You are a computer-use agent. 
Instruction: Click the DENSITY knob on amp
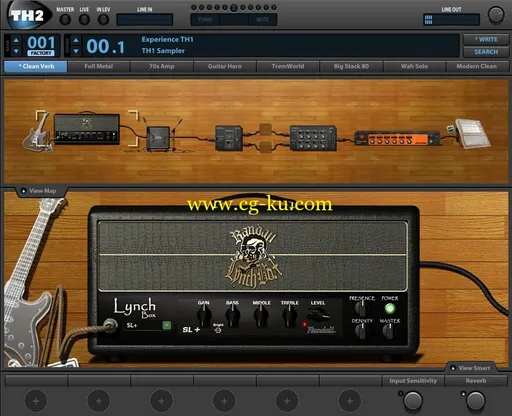361,331
